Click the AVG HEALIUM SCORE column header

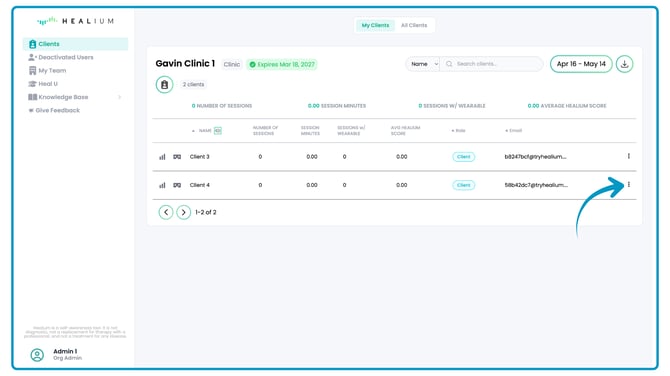[406, 131]
